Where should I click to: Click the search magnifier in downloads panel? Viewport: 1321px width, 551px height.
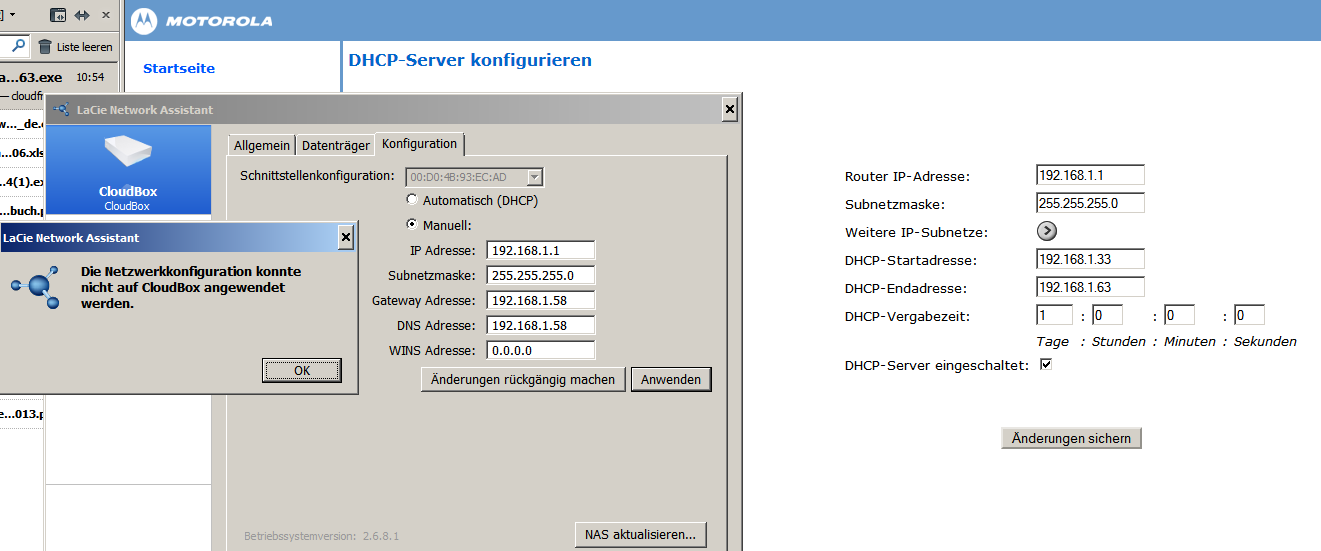18,46
